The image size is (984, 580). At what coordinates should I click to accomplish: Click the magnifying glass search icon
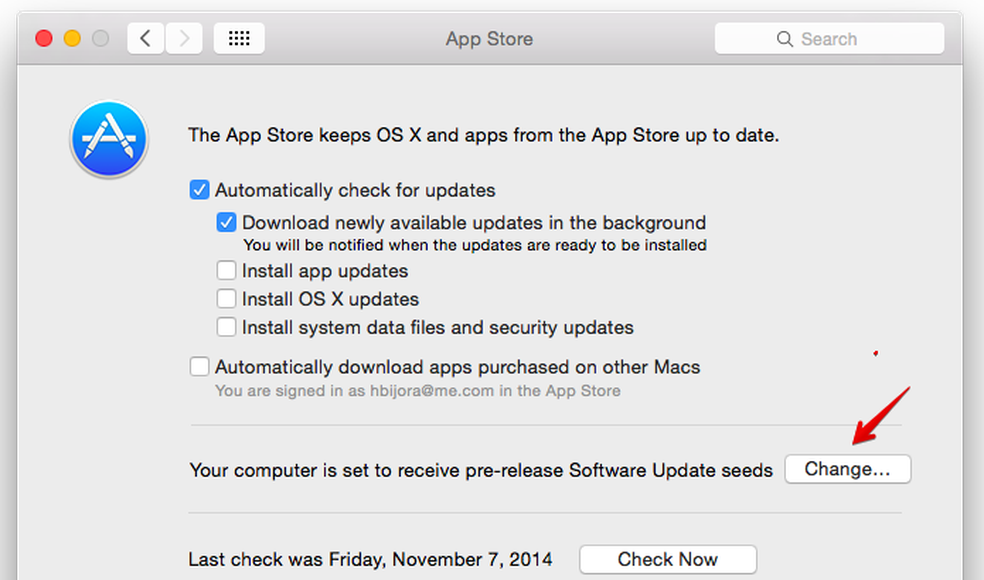coord(785,39)
